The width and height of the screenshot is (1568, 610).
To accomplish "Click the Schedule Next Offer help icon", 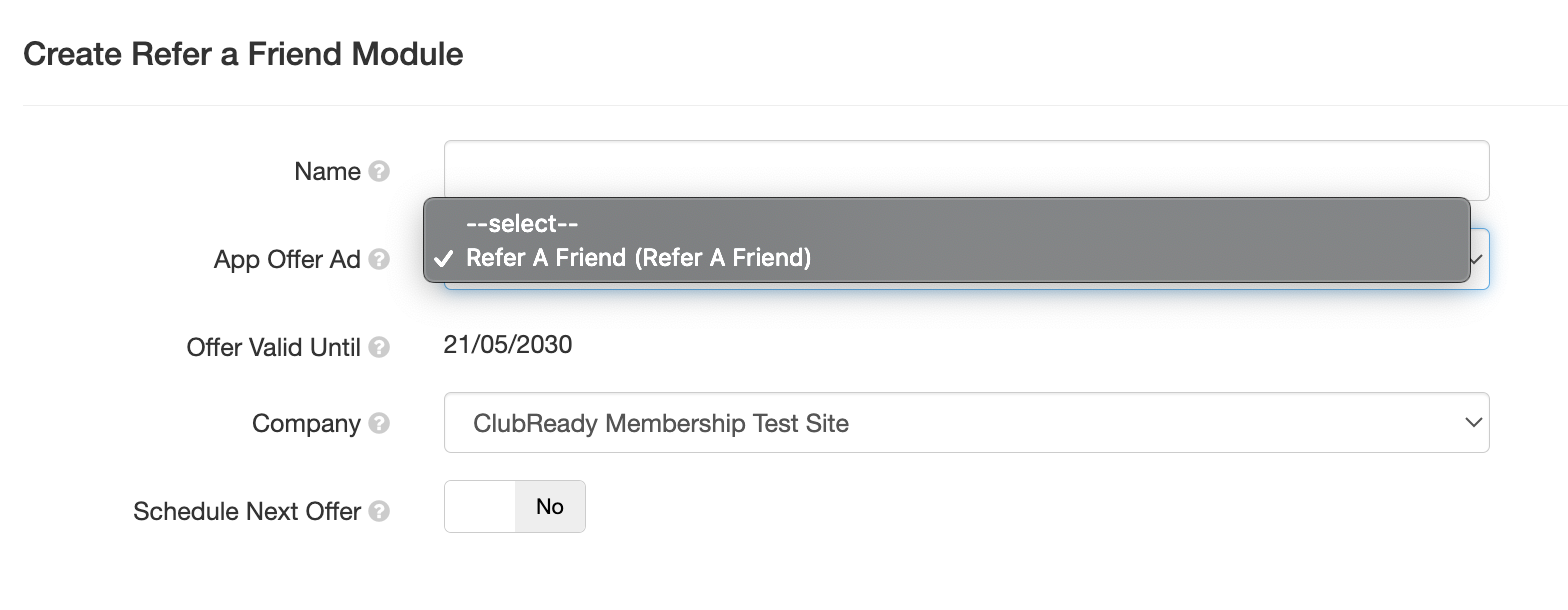I will click(x=379, y=512).
